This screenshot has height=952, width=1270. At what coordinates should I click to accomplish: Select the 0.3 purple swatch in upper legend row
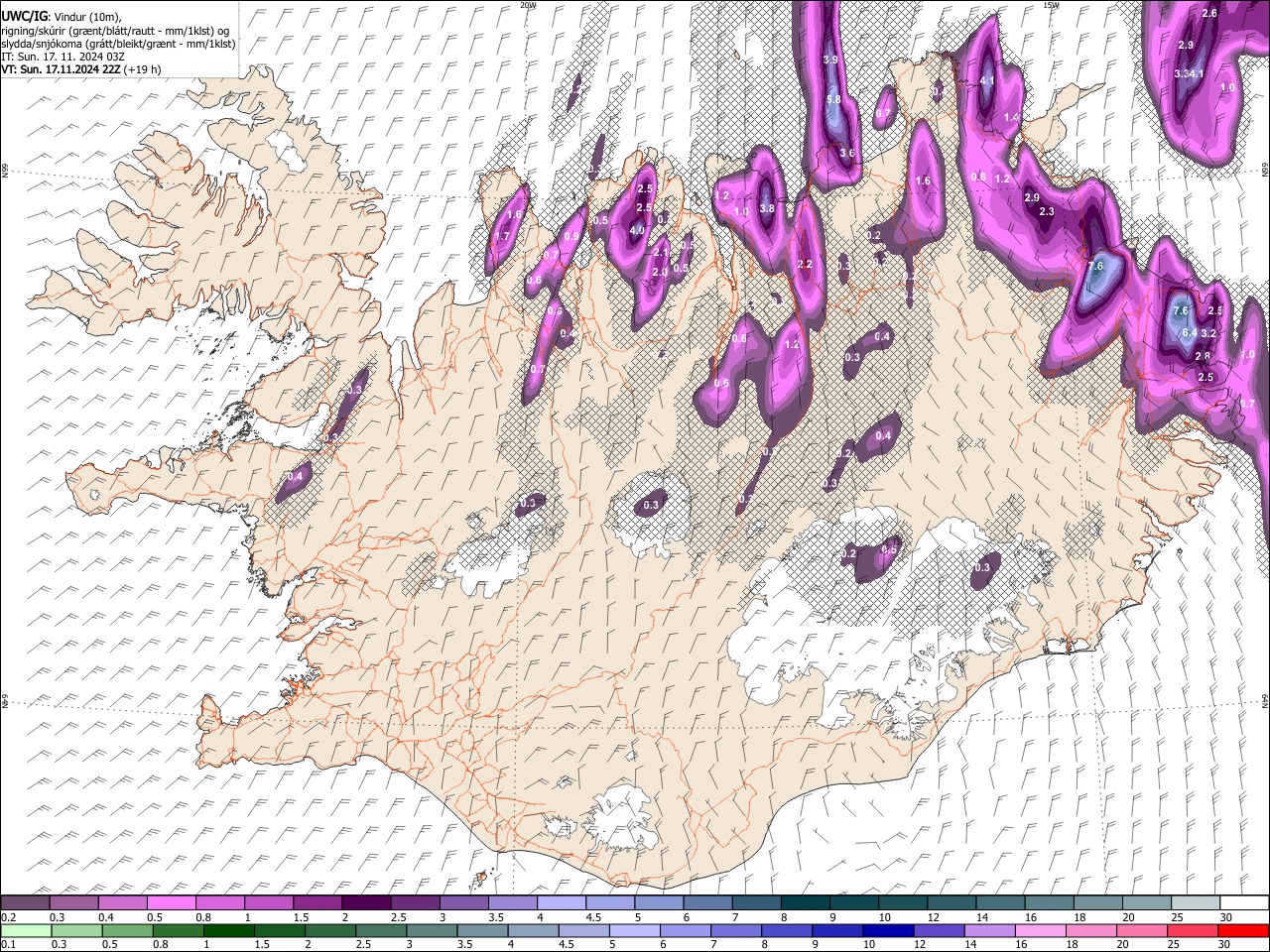[74, 903]
